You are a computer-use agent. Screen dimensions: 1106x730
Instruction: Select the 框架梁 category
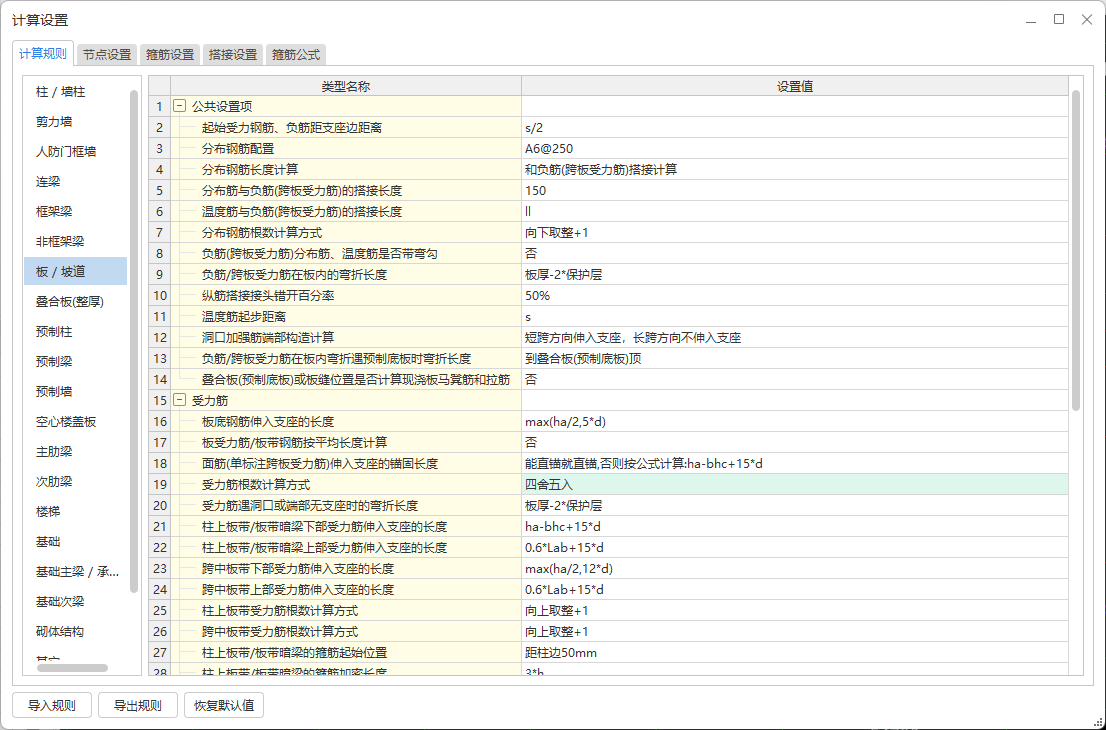click(75, 212)
